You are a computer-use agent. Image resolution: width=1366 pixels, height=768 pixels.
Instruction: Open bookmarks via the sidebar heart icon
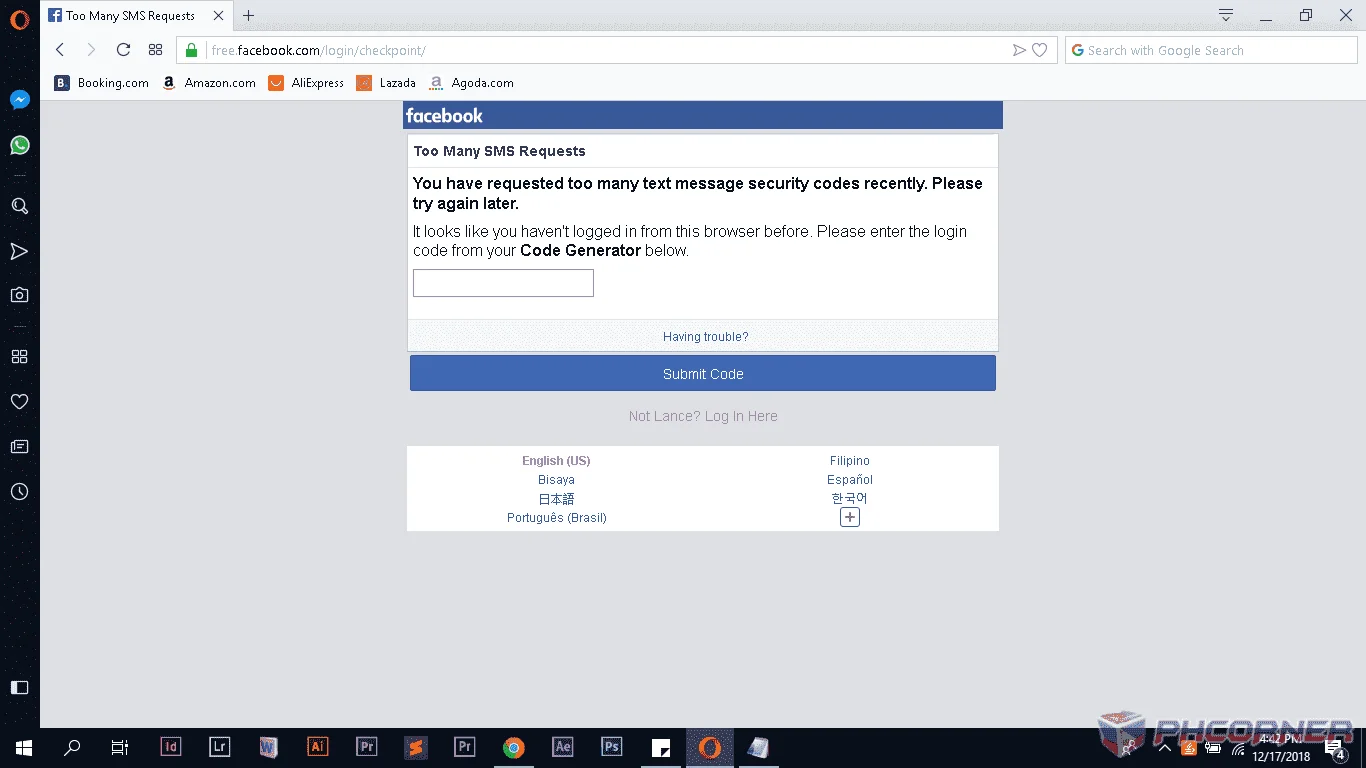[19, 401]
